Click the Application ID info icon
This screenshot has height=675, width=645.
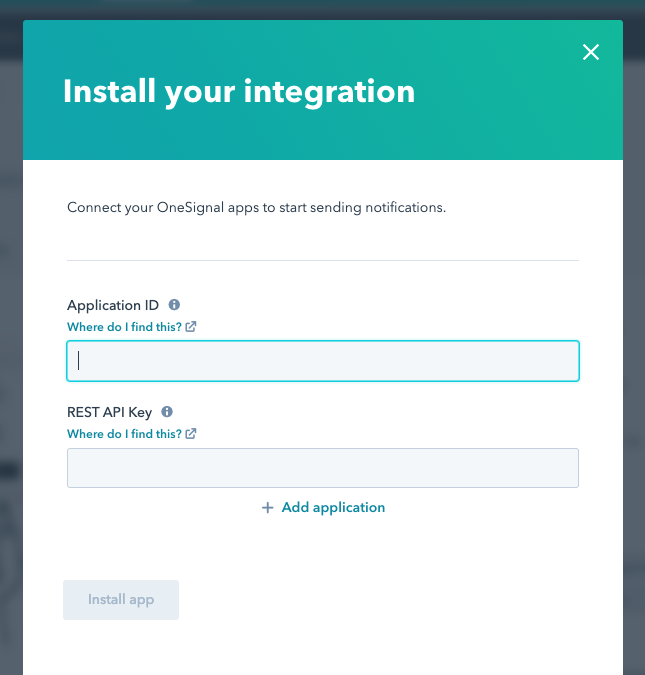click(x=174, y=305)
